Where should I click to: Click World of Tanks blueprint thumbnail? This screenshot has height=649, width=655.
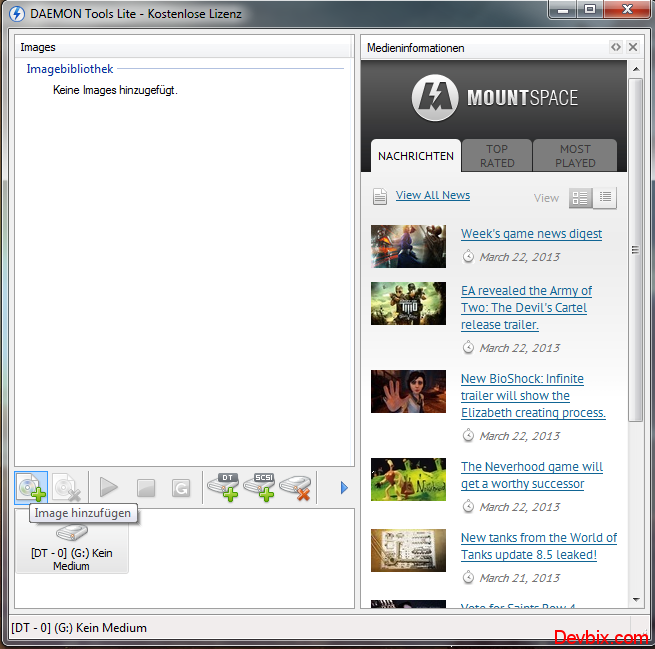408,550
